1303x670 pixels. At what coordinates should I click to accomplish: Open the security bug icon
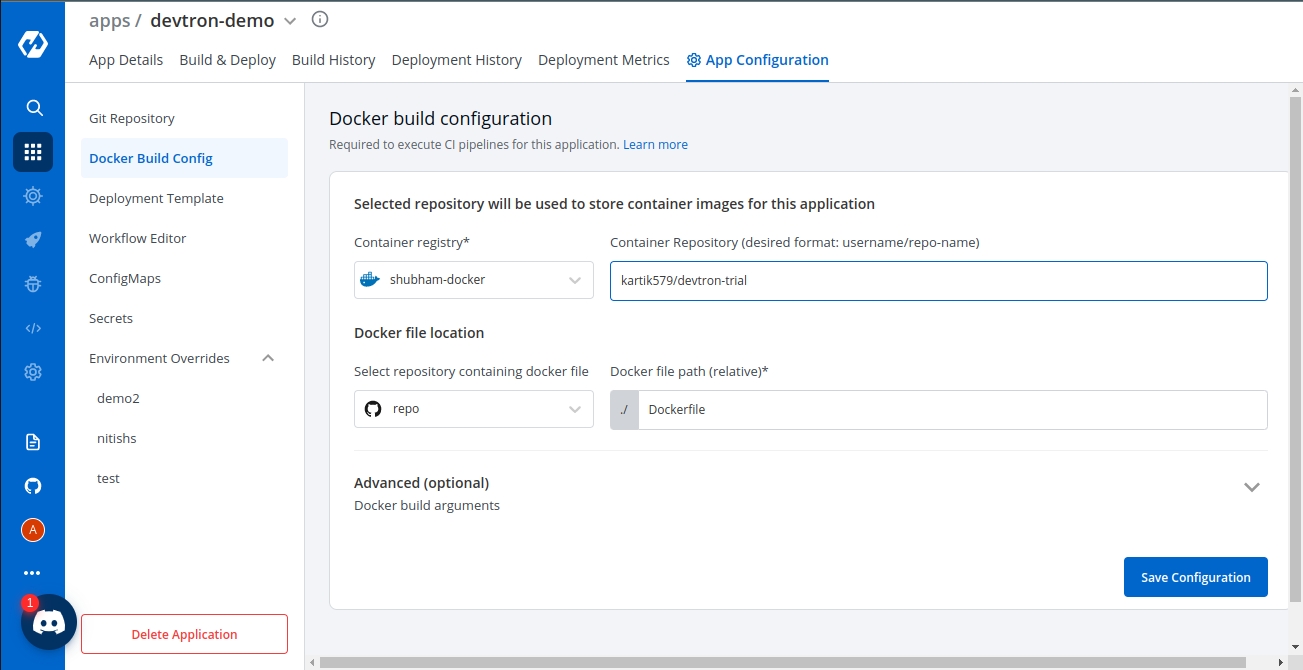click(33, 284)
